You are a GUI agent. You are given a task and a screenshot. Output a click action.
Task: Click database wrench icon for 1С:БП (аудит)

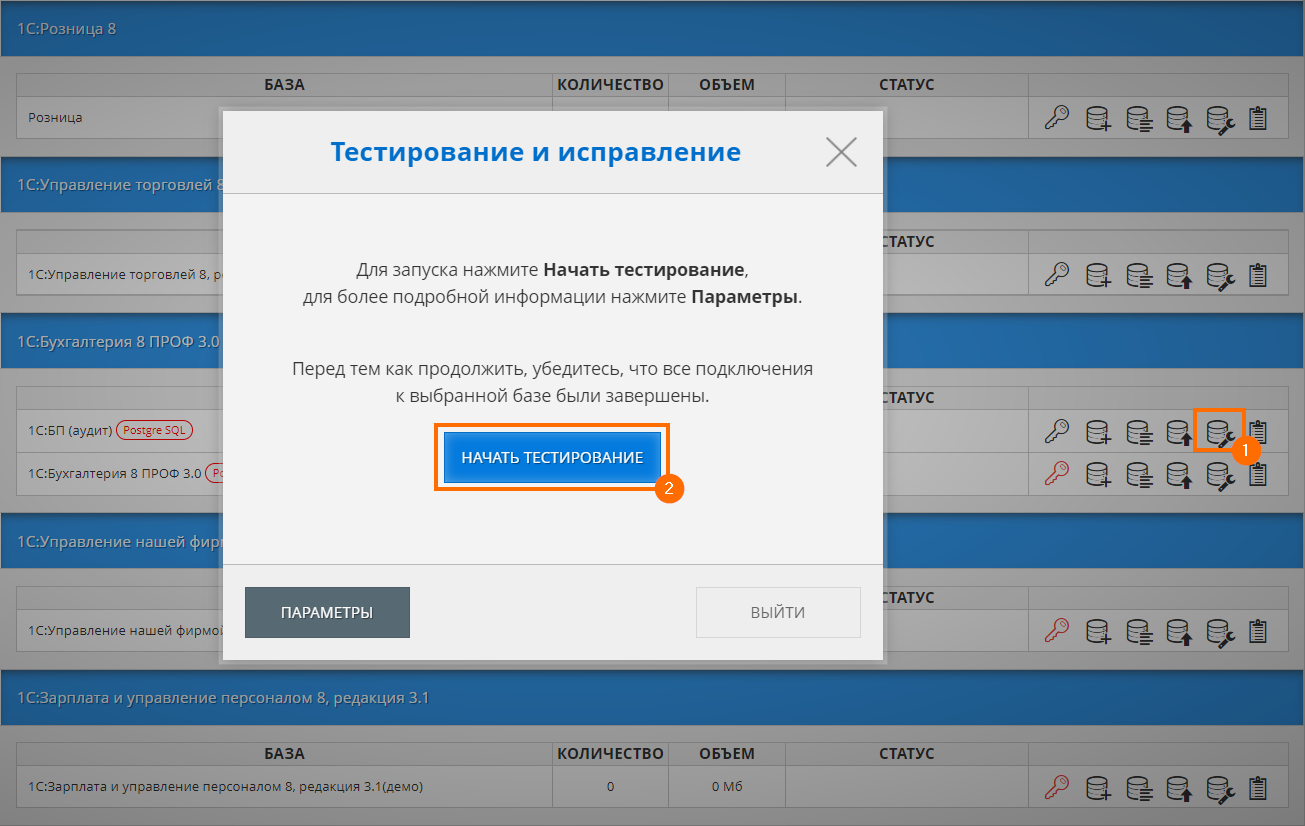[1220, 431]
